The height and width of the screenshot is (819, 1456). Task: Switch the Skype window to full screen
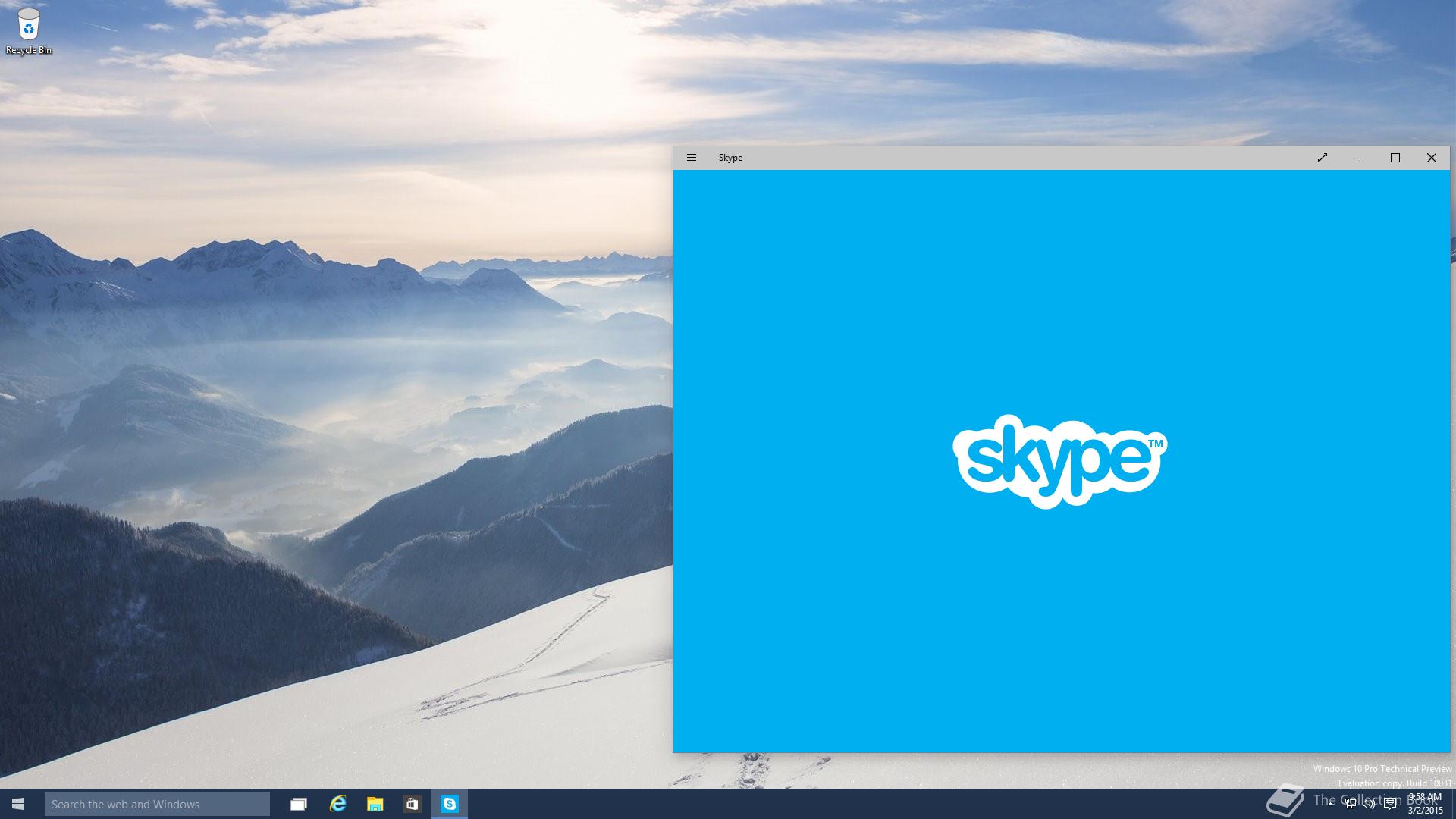1323,158
